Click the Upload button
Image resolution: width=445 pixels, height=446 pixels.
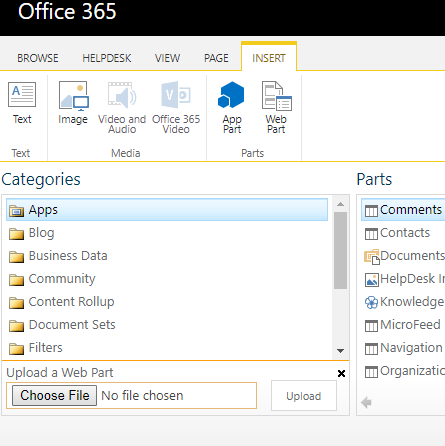(304, 396)
